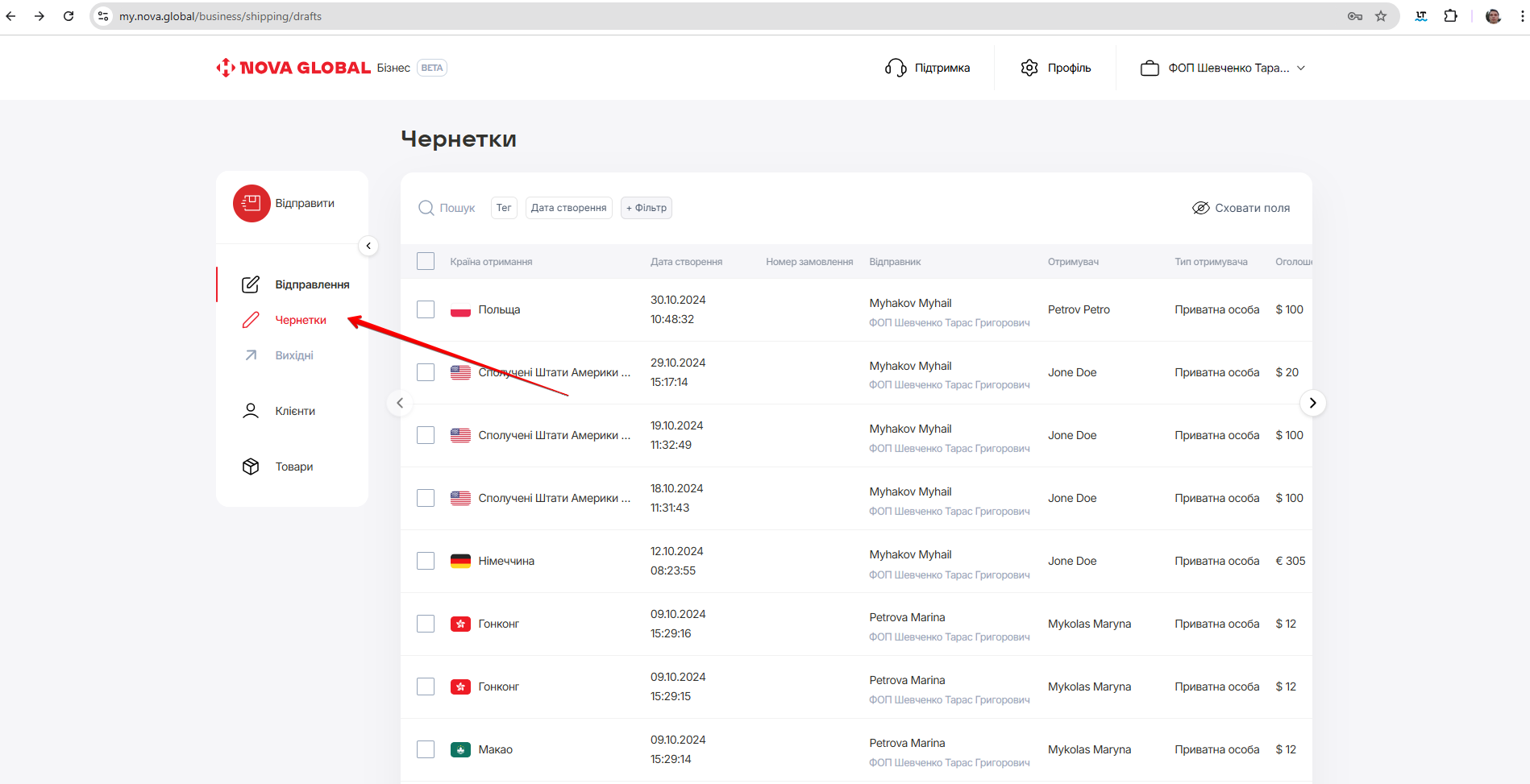This screenshot has width=1530, height=784.
Task: Hide fields via Сховати поля toggle
Action: click(x=1241, y=208)
